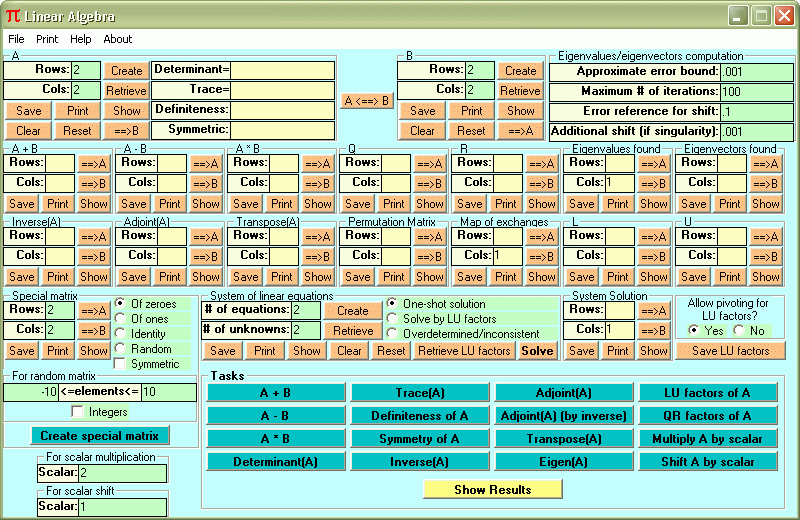Click the A <==> B swap button

367,100
